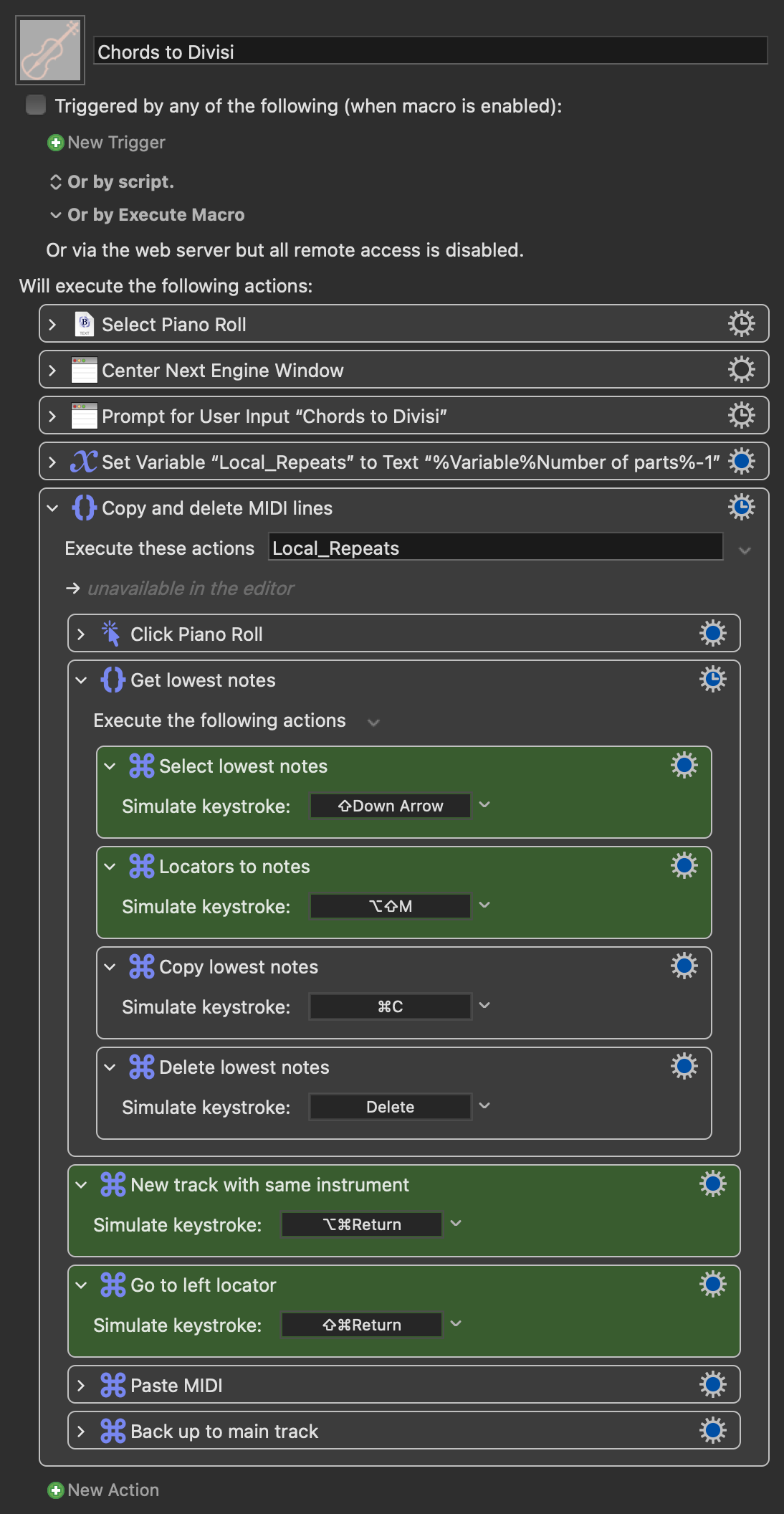
Task: Toggle the macro triggers enabled checkbox
Action: (x=36, y=105)
